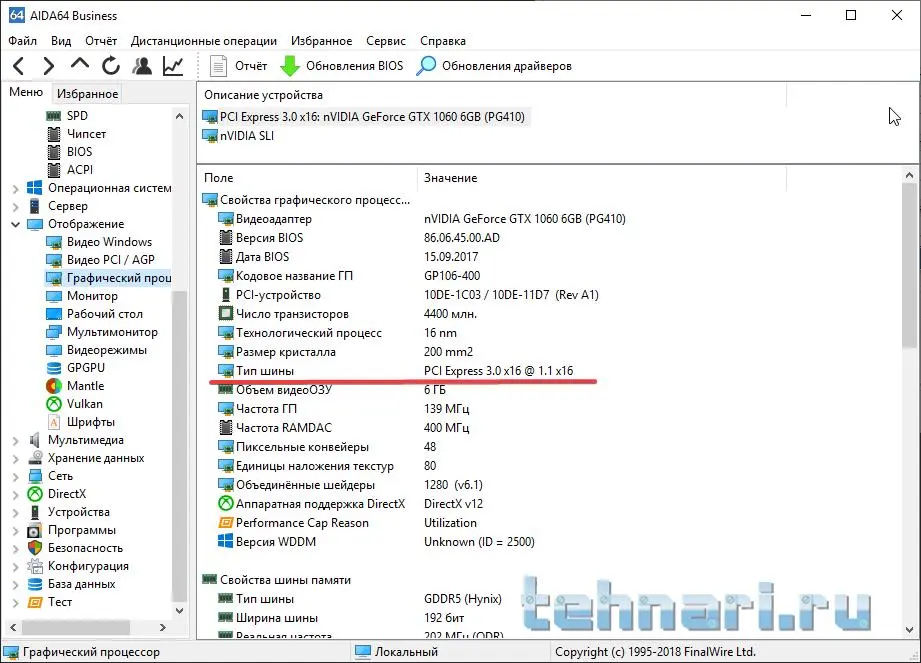
Task: Switch to the Меню tab
Action: point(26,92)
